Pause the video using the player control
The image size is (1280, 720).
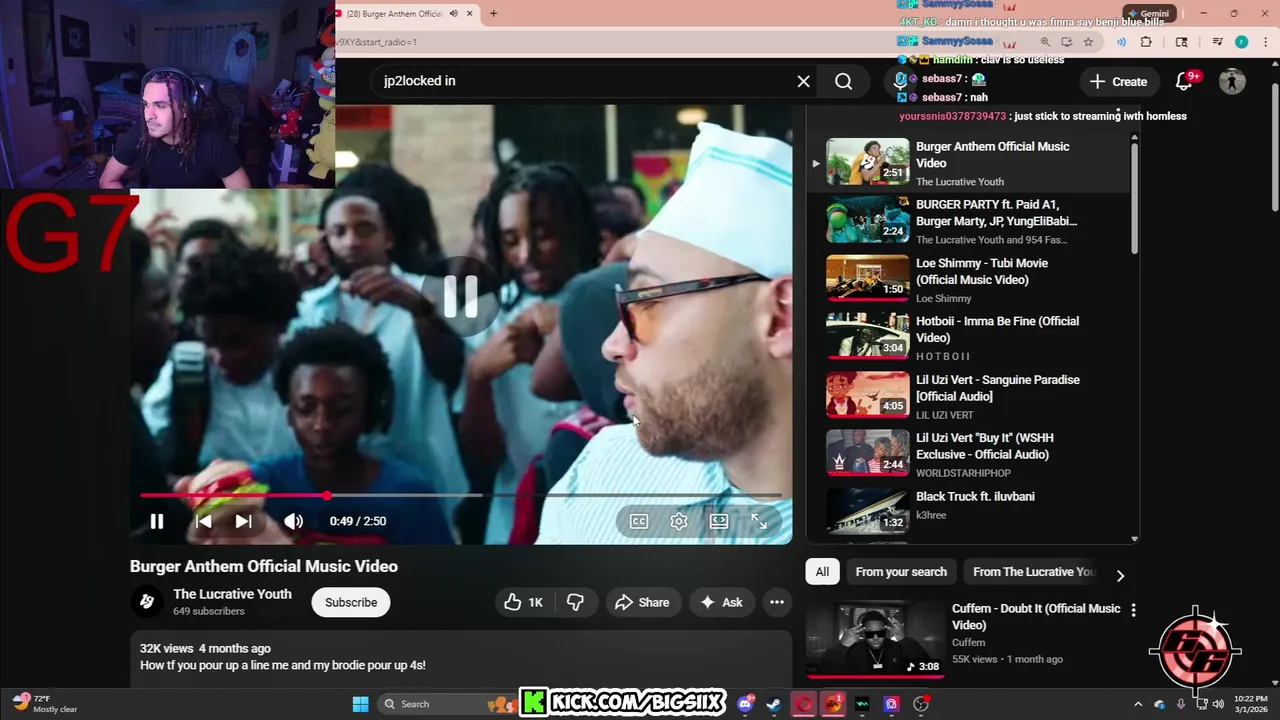click(157, 521)
